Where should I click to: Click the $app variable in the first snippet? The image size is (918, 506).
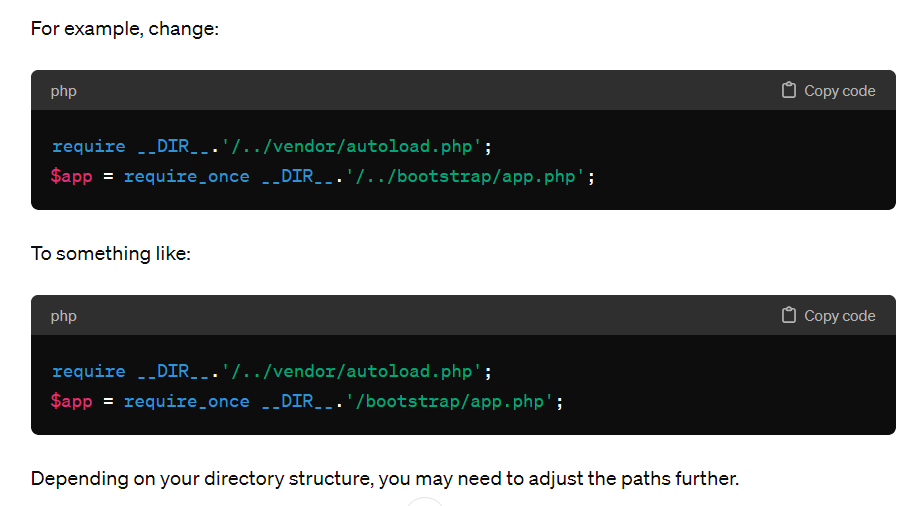point(70,176)
